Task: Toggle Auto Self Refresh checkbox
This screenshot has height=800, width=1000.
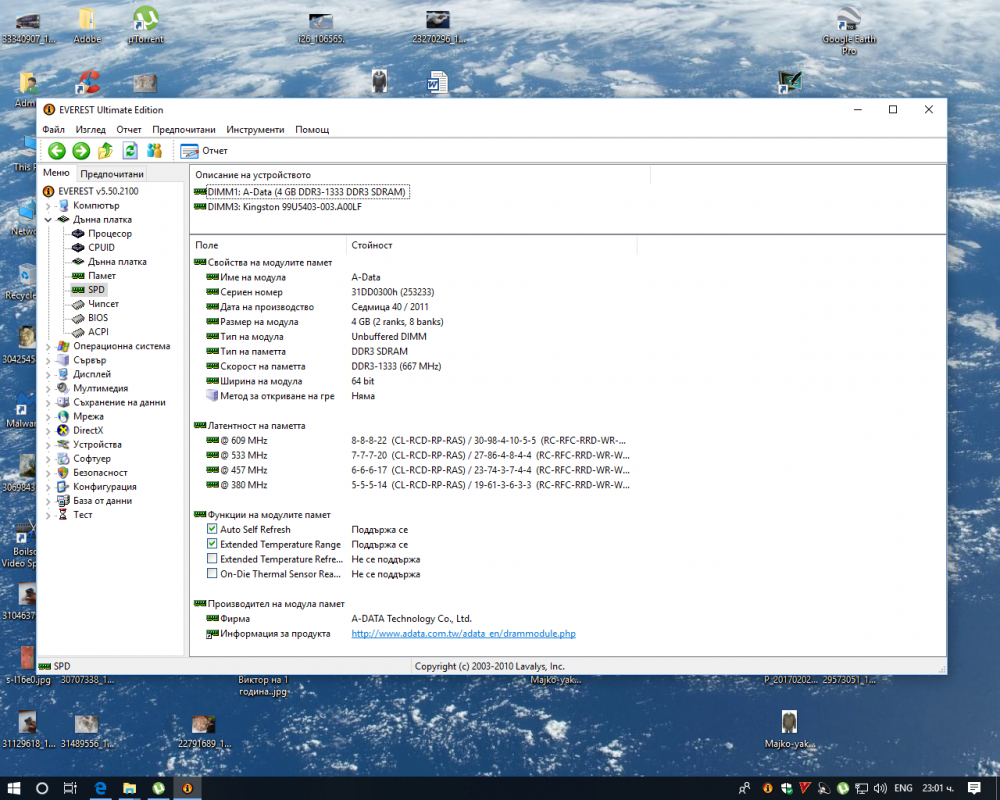Action: point(212,529)
